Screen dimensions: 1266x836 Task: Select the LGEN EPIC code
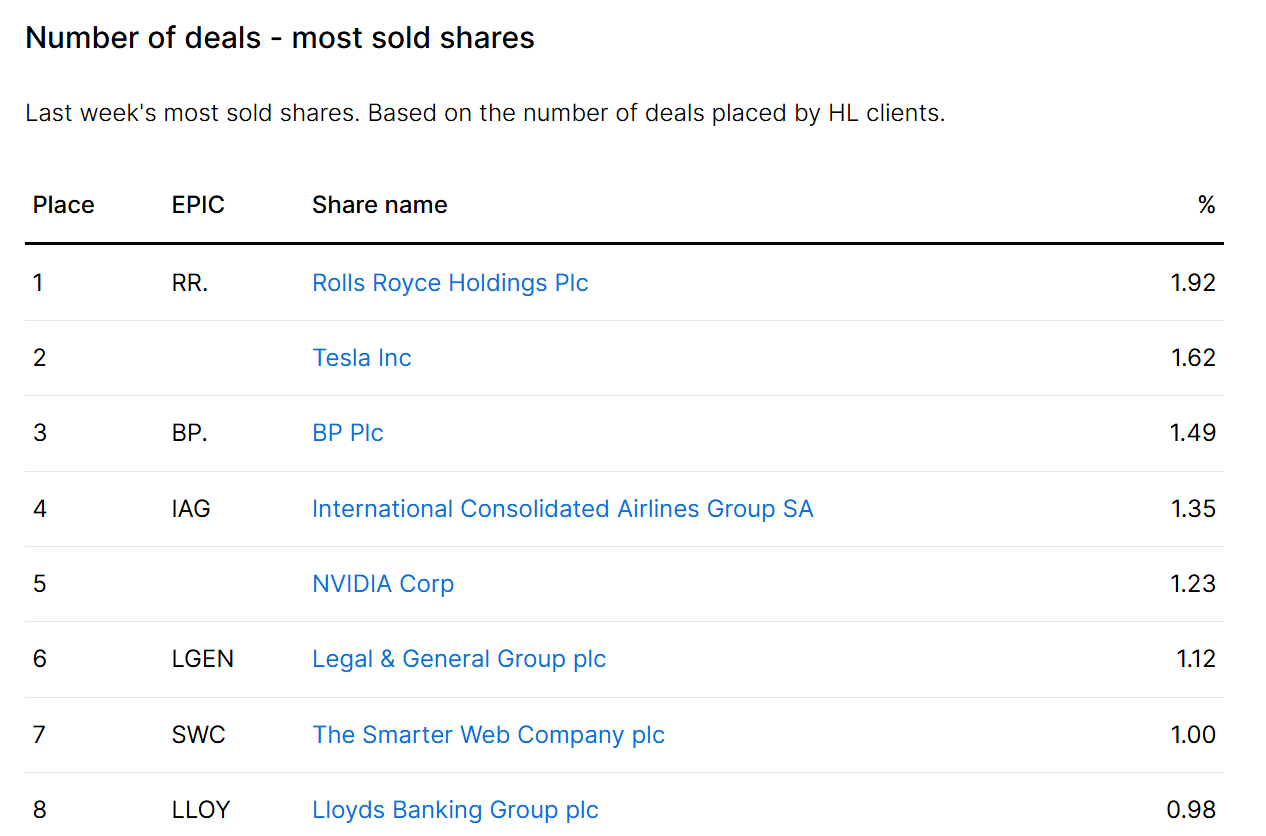point(203,659)
